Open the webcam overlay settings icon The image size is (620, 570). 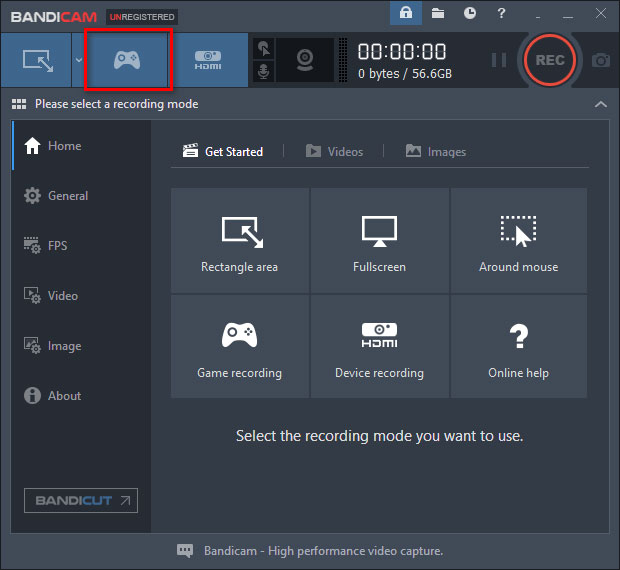pos(305,60)
